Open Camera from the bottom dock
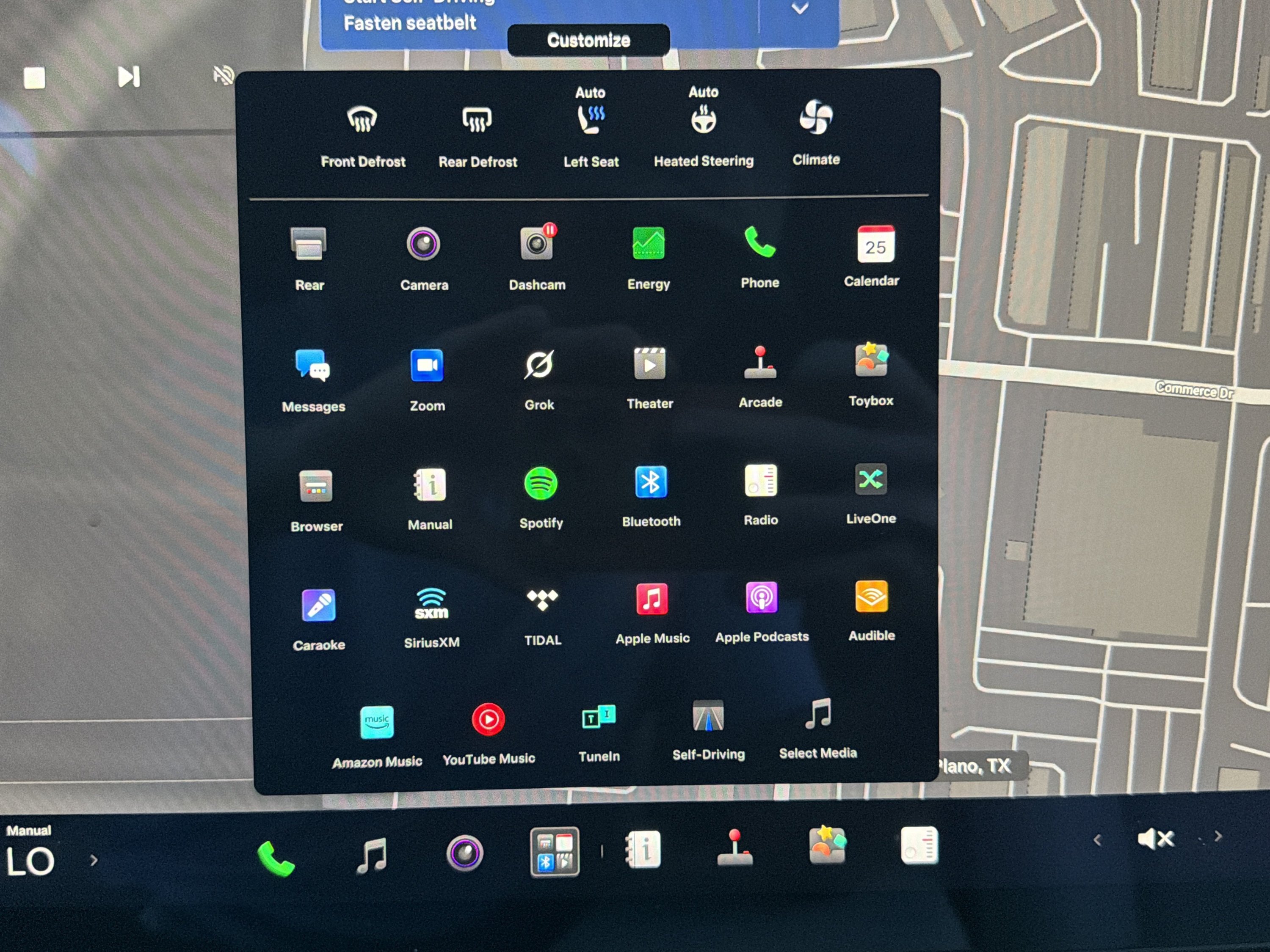This screenshot has height=952, width=1270. (464, 853)
